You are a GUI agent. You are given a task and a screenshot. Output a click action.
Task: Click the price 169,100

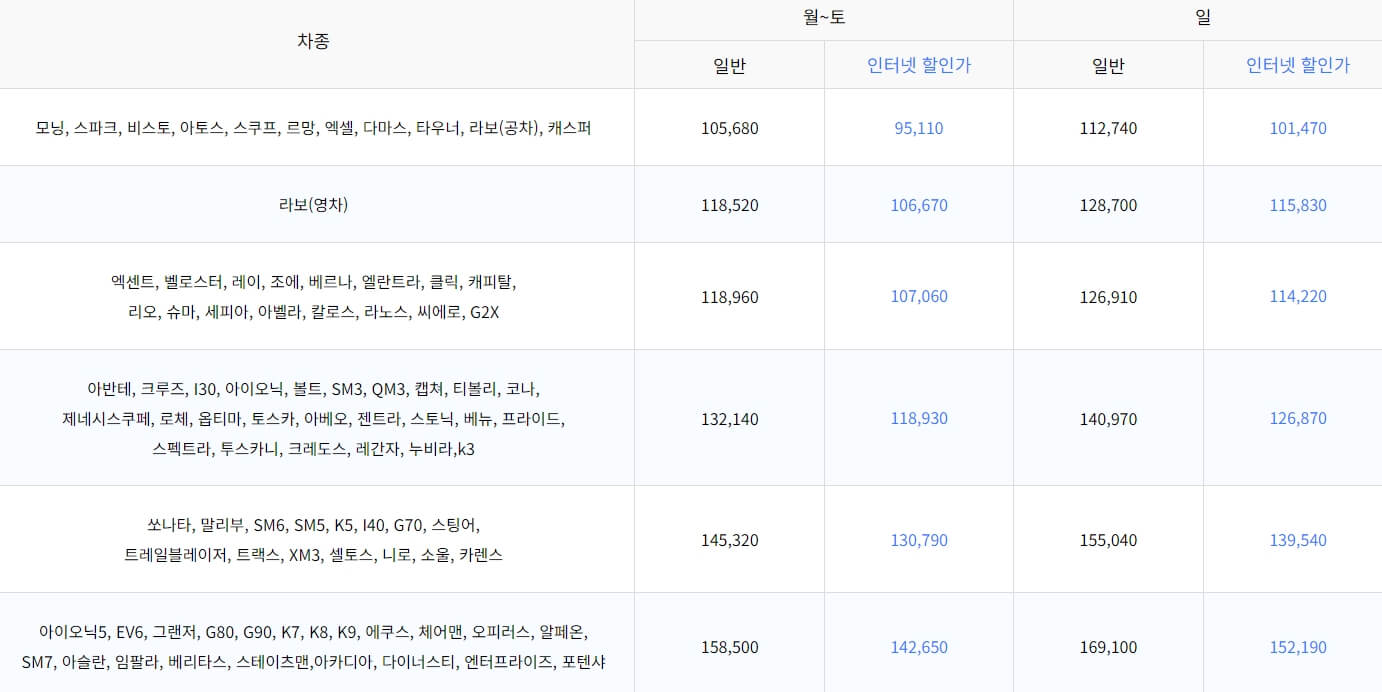[x=1108, y=647]
